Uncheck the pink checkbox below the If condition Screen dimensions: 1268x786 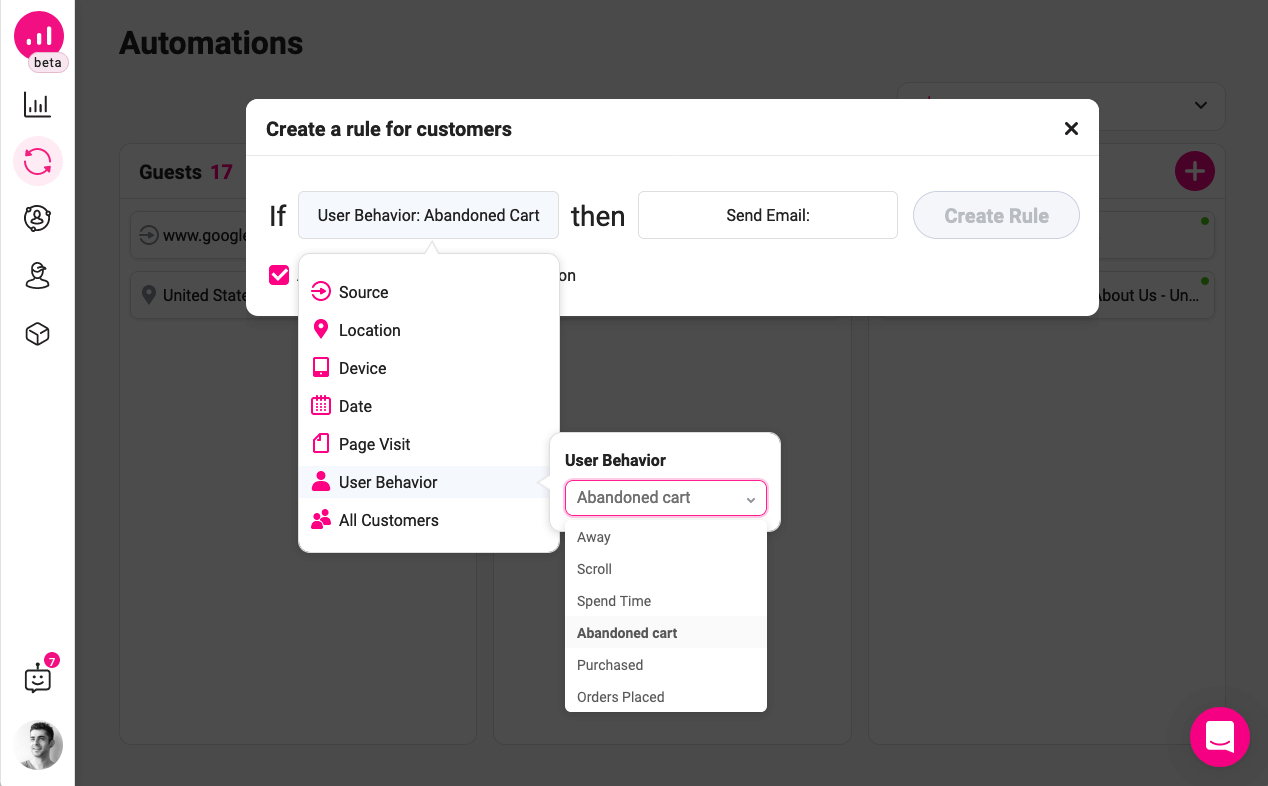point(279,275)
